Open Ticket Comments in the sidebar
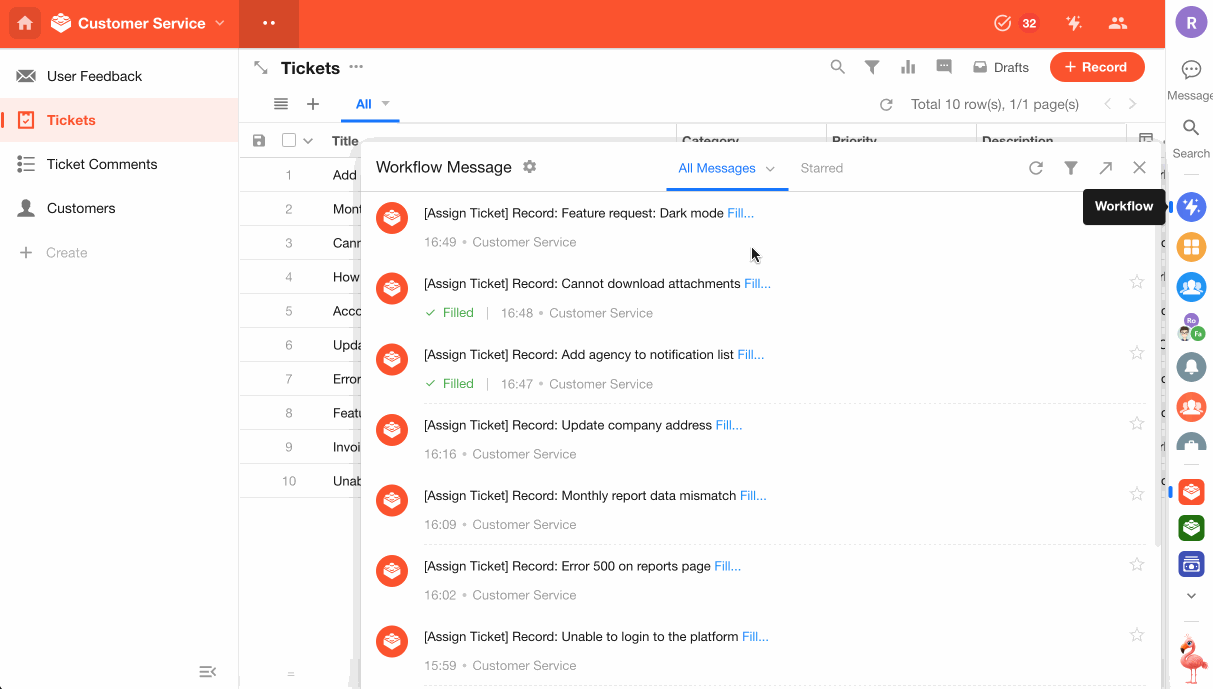1213x689 pixels. tap(102, 164)
